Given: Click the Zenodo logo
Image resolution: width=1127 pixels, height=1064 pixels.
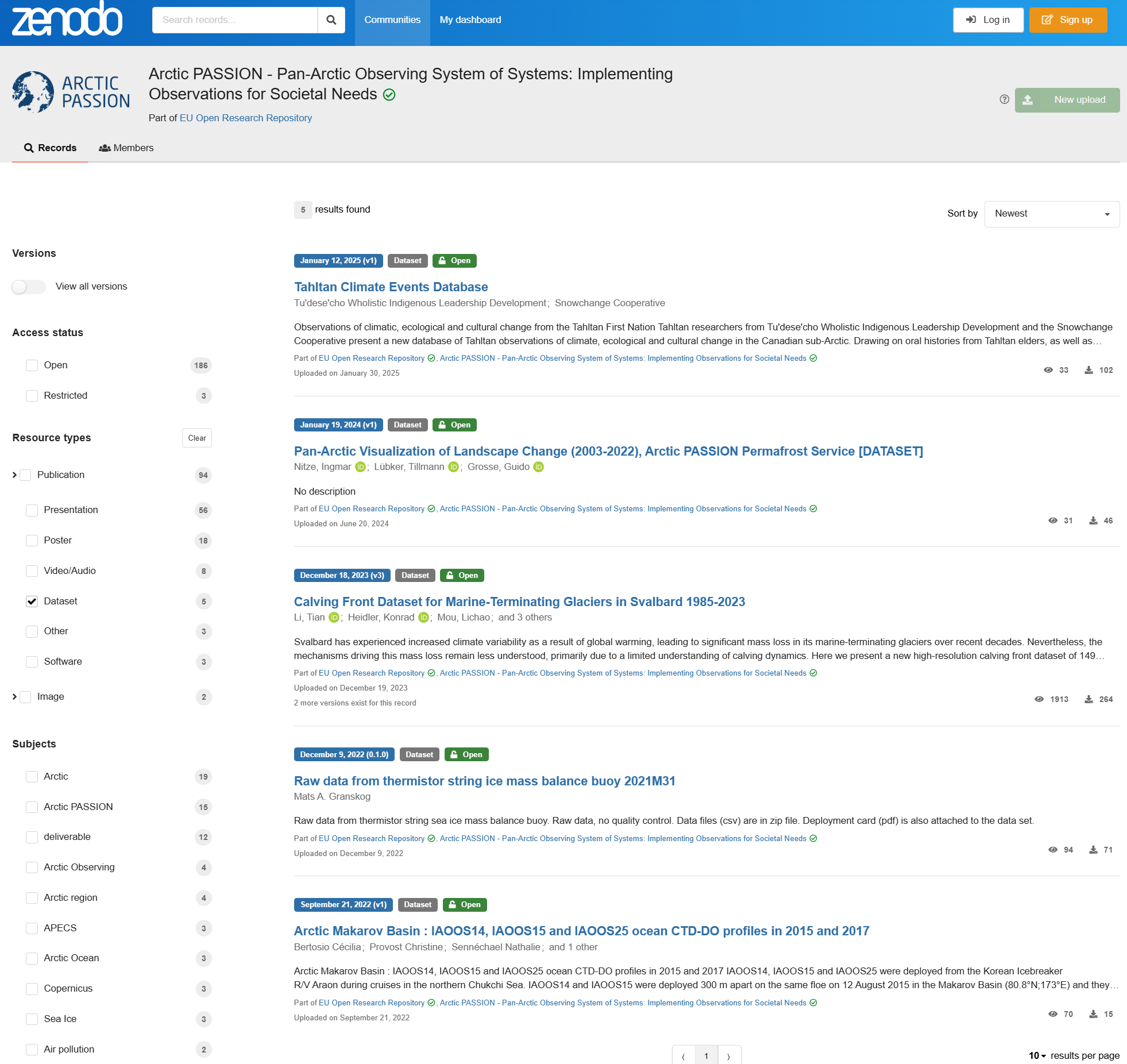Looking at the screenshot, I should point(67,20).
